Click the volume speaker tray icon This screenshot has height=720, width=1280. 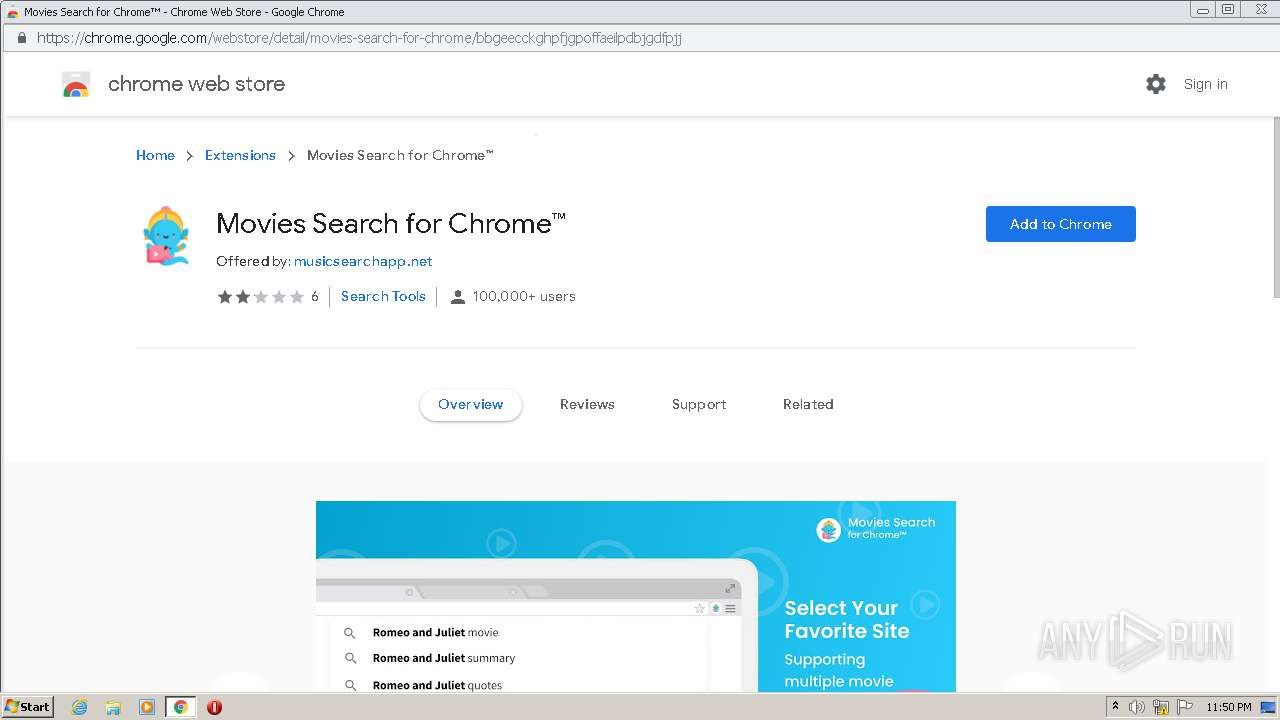(1137, 707)
